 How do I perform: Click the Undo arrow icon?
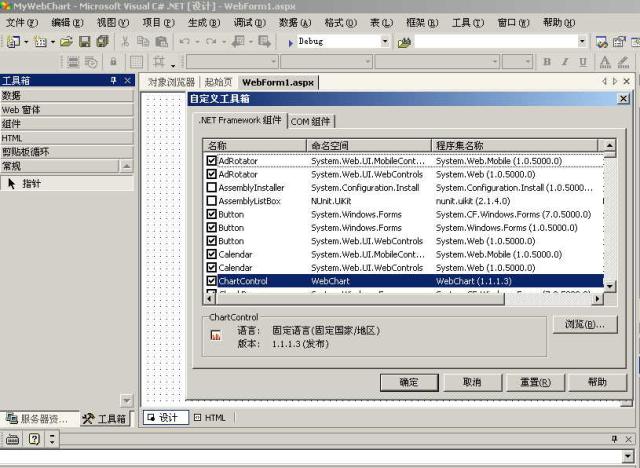tap(184, 42)
